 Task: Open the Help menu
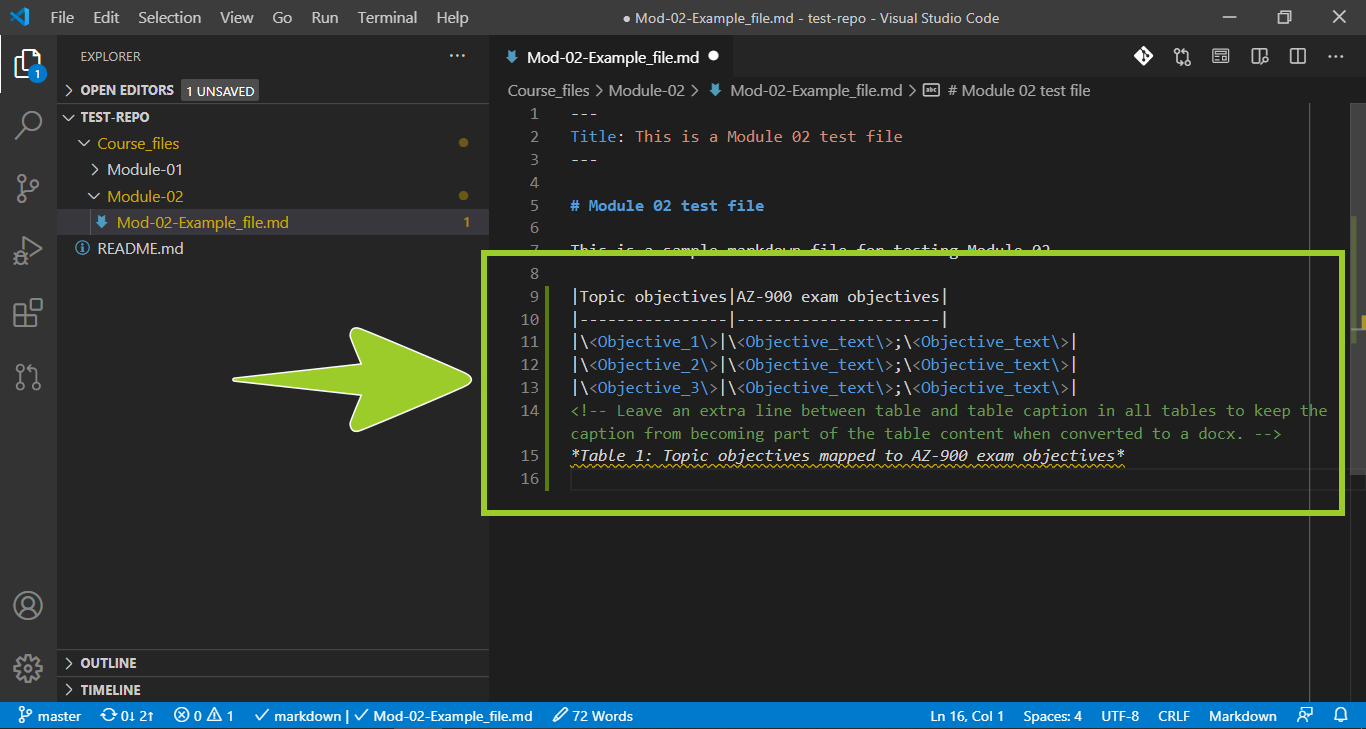(x=453, y=17)
